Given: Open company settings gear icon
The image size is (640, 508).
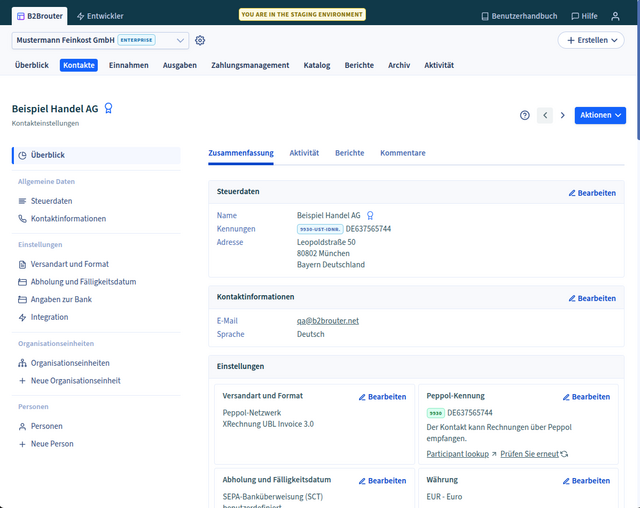Looking at the screenshot, I should tap(200, 40).
